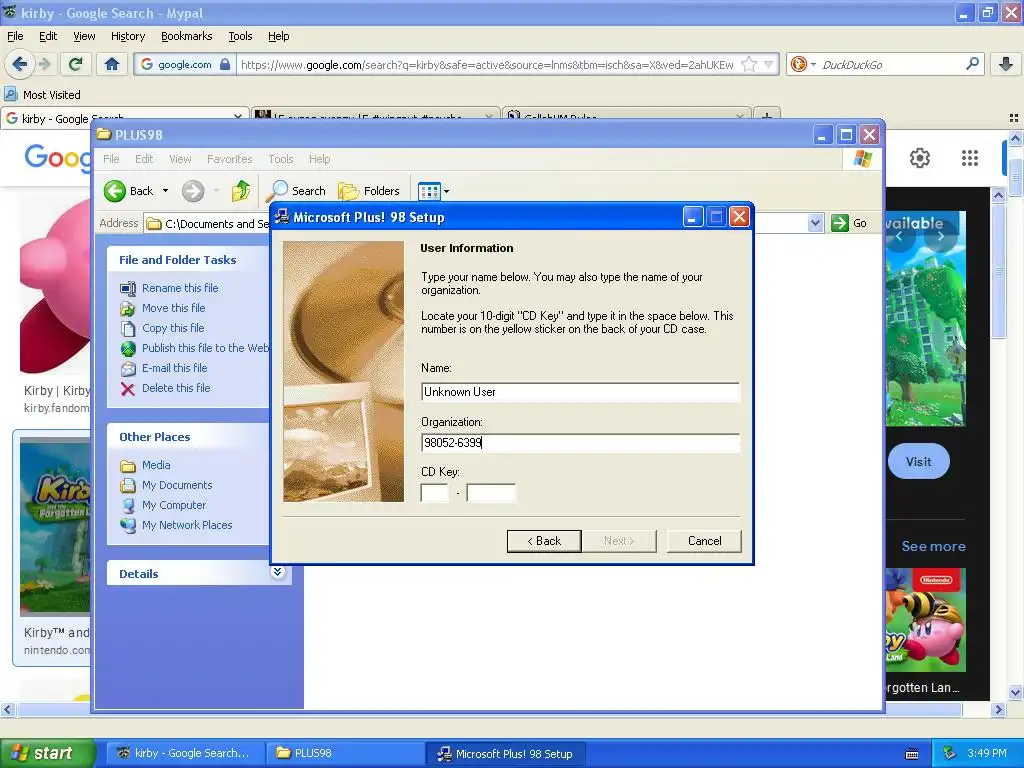Expand the Details panel chevron

[278, 572]
